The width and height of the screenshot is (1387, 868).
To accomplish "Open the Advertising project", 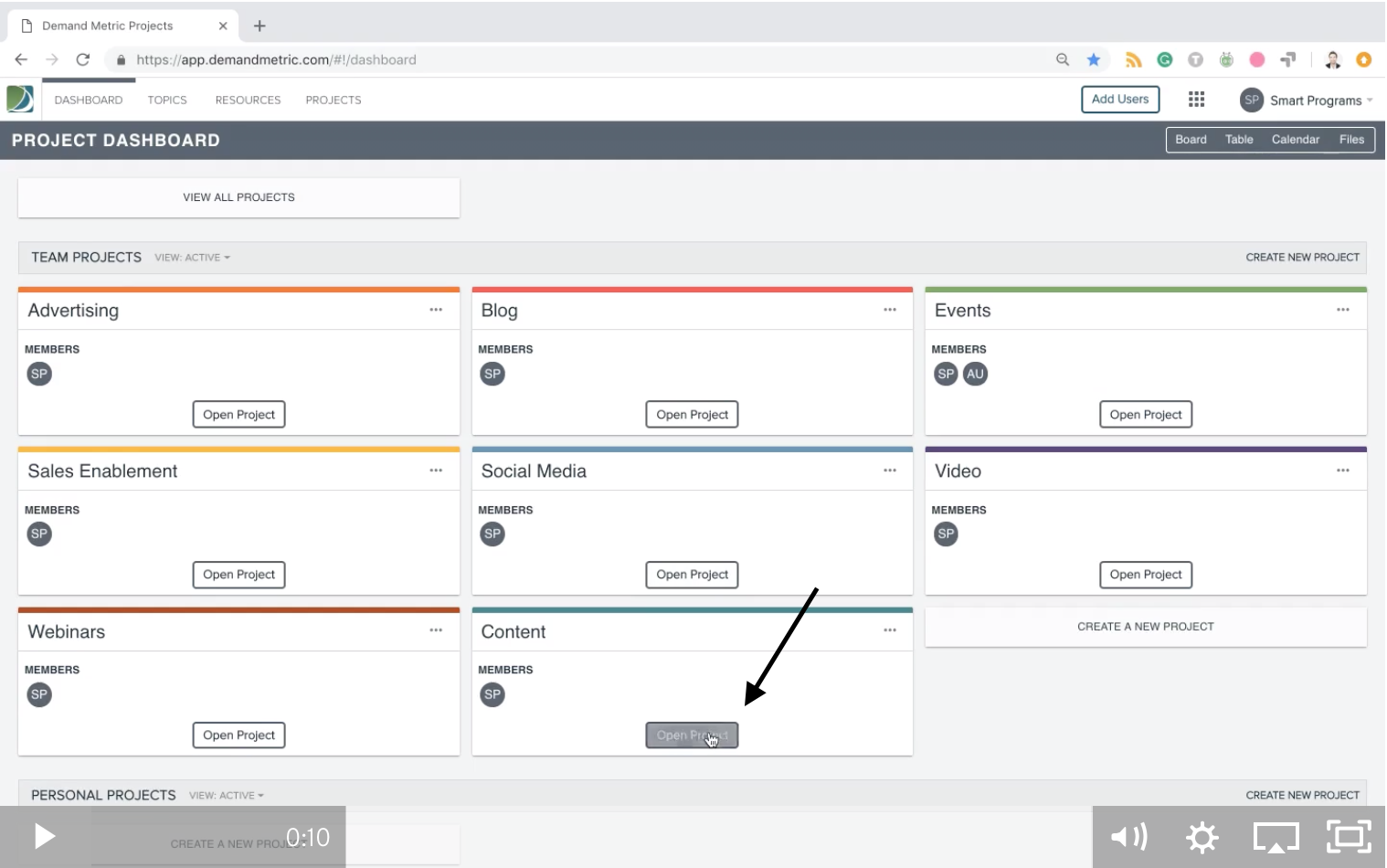I will pyautogui.click(x=238, y=415).
